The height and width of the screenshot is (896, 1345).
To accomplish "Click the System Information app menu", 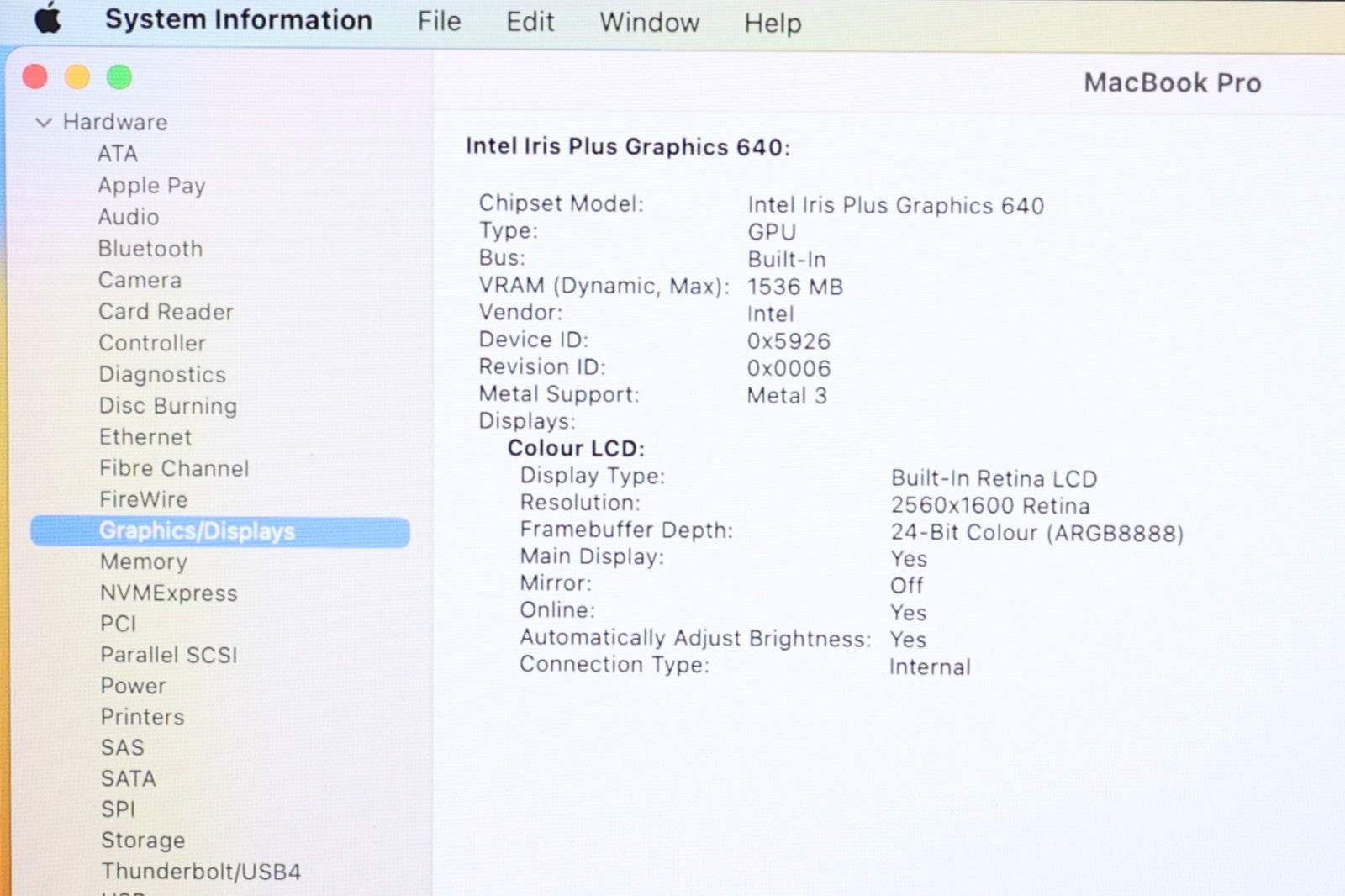I will pos(238,20).
